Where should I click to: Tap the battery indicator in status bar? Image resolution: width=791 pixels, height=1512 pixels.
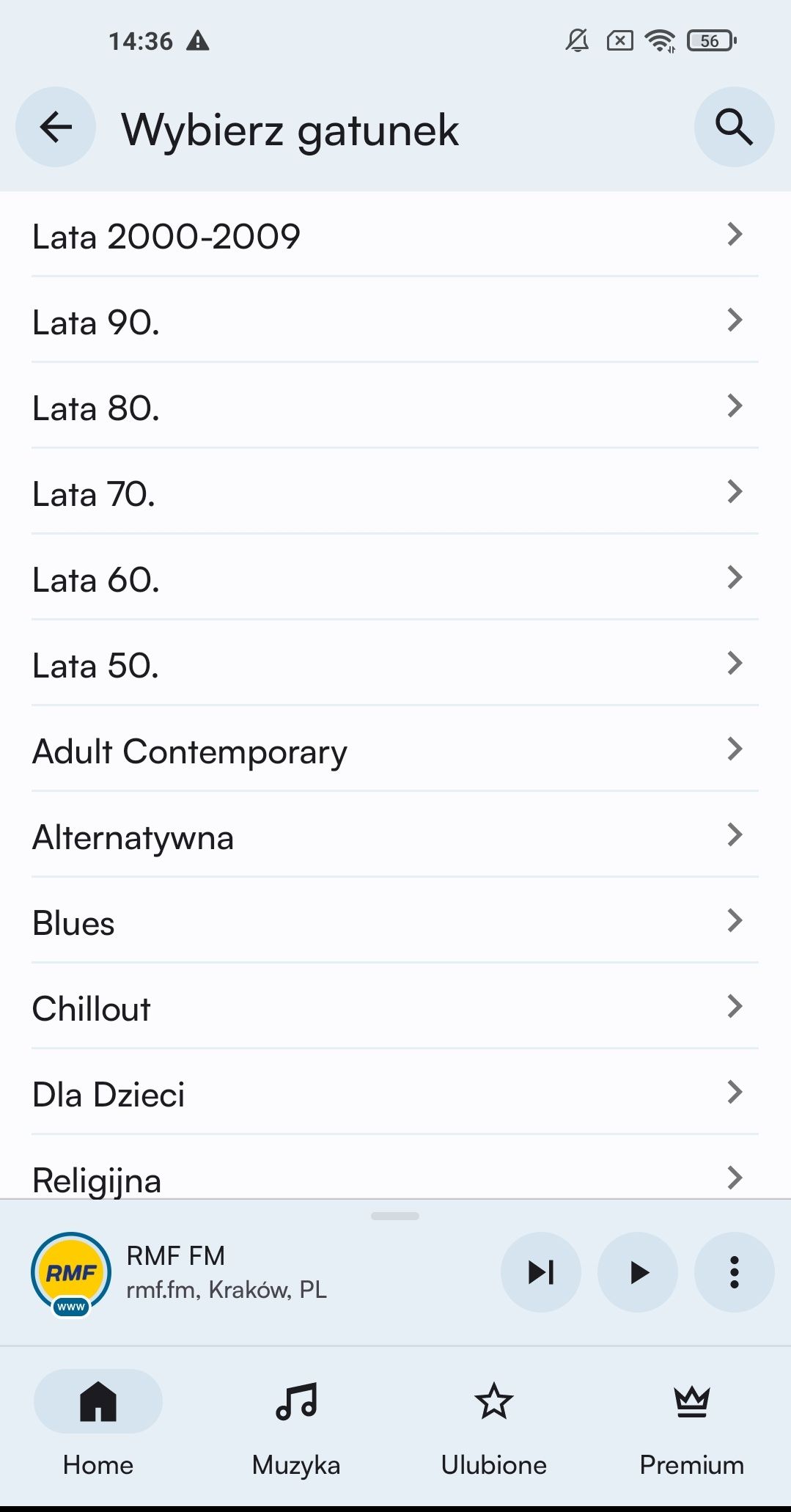point(711,41)
